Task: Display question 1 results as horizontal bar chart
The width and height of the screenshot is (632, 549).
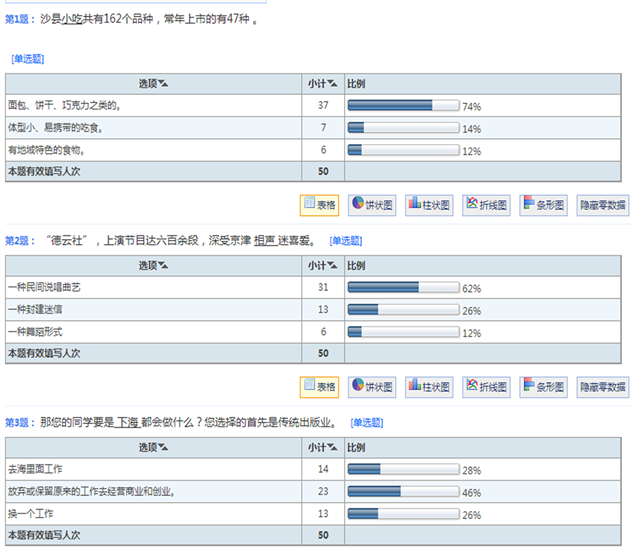Action: pyautogui.click(x=544, y=205)
